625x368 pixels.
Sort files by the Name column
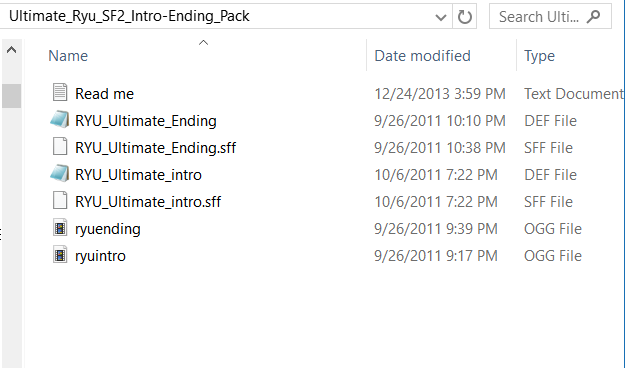click(x=68, y=56)
